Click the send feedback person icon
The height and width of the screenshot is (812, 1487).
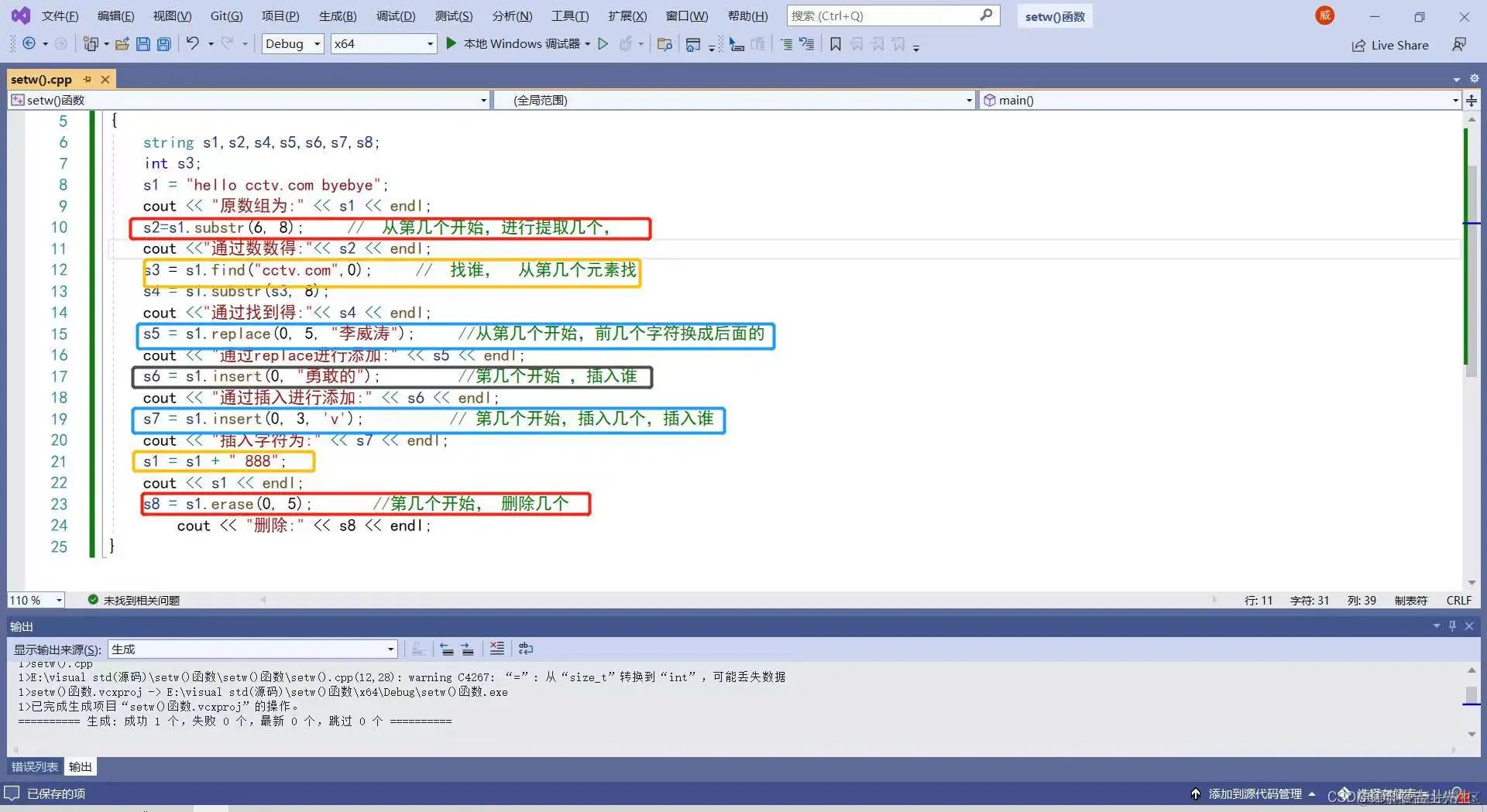[x=1459, y=45]
